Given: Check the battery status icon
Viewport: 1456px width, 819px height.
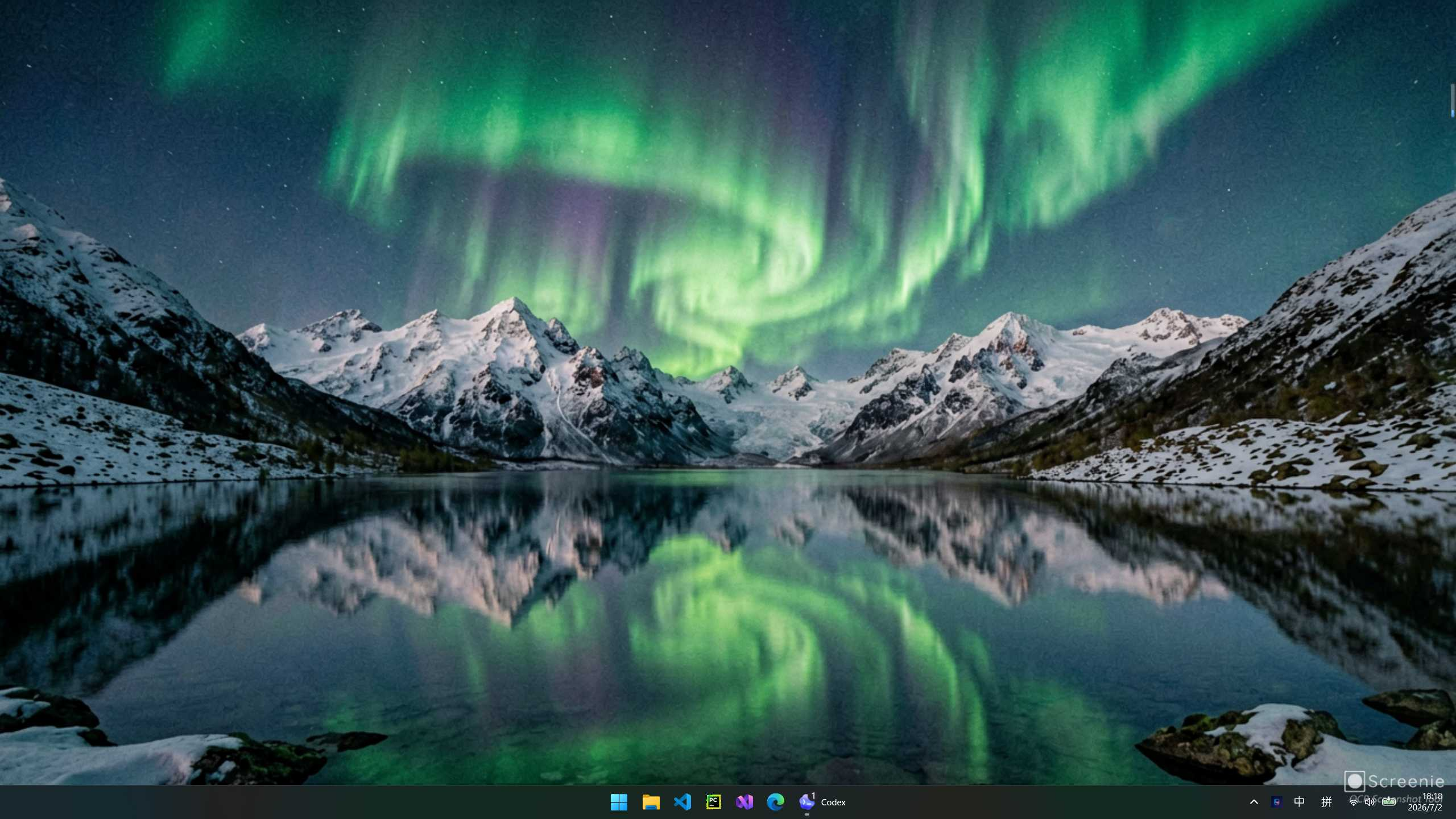Looking at the screenshot, I should [x=1389, y=801].
